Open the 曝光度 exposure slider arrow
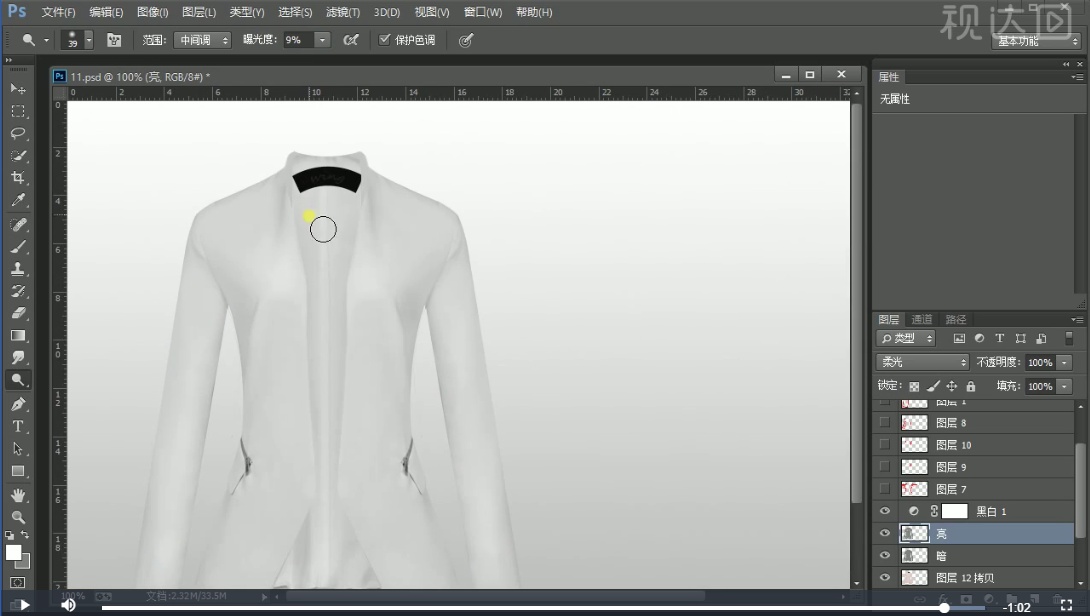 point(322,40)
